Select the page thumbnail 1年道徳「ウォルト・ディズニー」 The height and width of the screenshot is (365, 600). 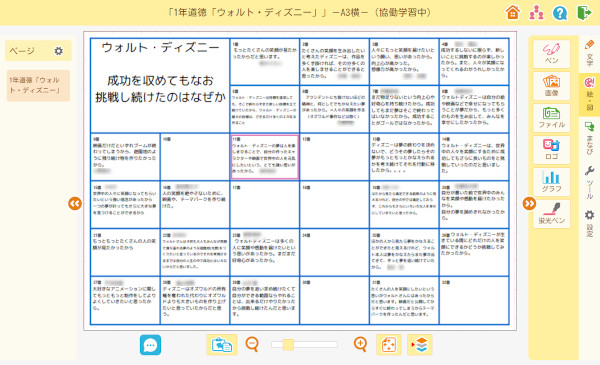[38, 85]
